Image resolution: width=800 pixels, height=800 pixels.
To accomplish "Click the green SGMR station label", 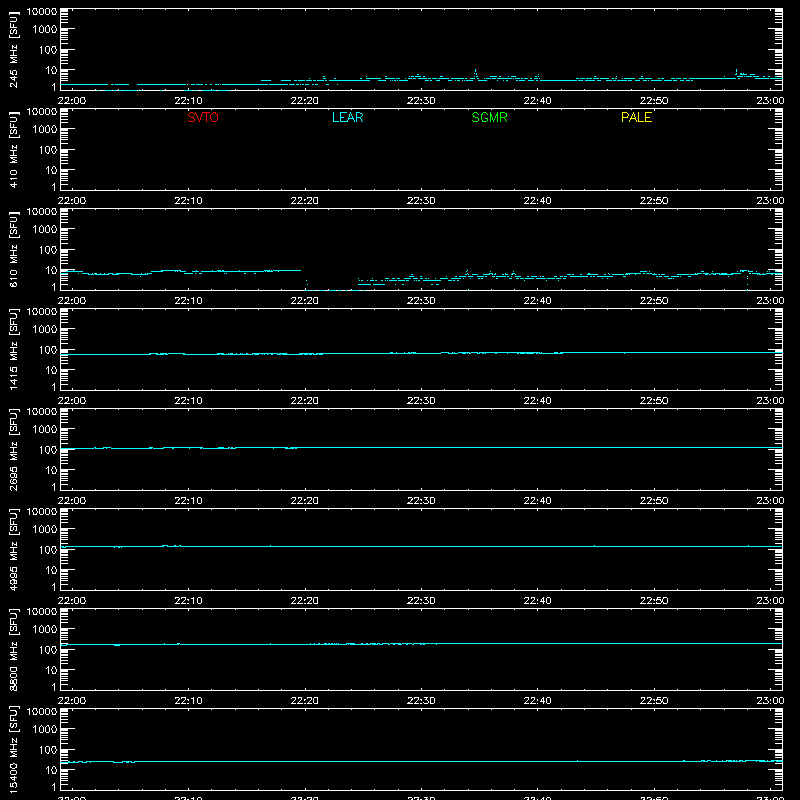I will tap(489, 117).
